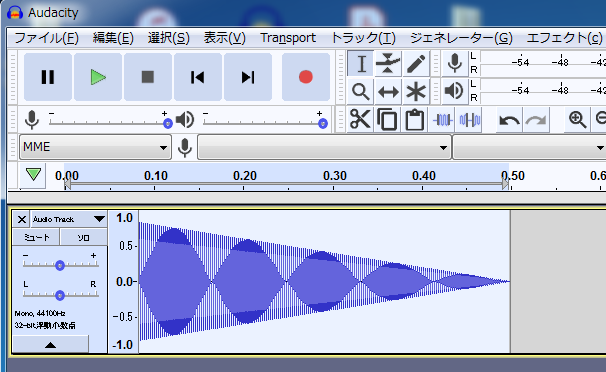Screen dimensions: 606x372
Task: Skip to end of the track
Action: tap(248, 77)
